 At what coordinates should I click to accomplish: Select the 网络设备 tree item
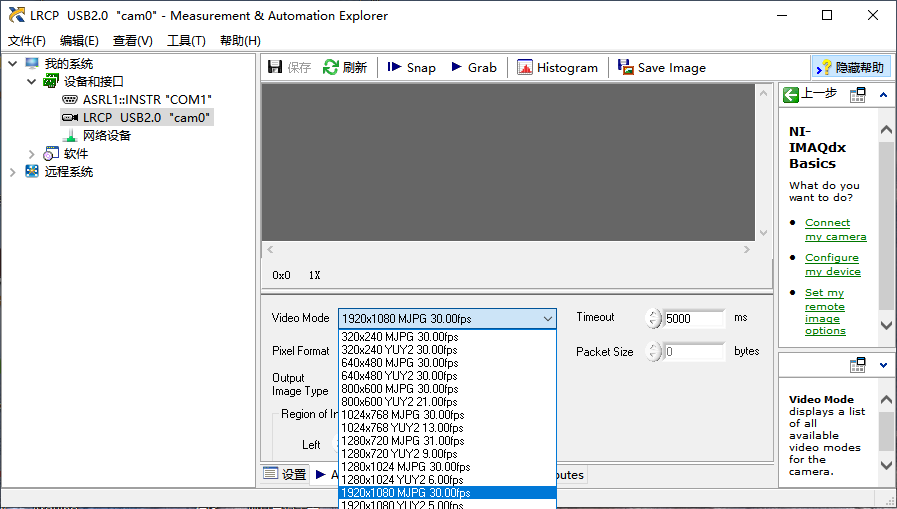coord(107,136)
